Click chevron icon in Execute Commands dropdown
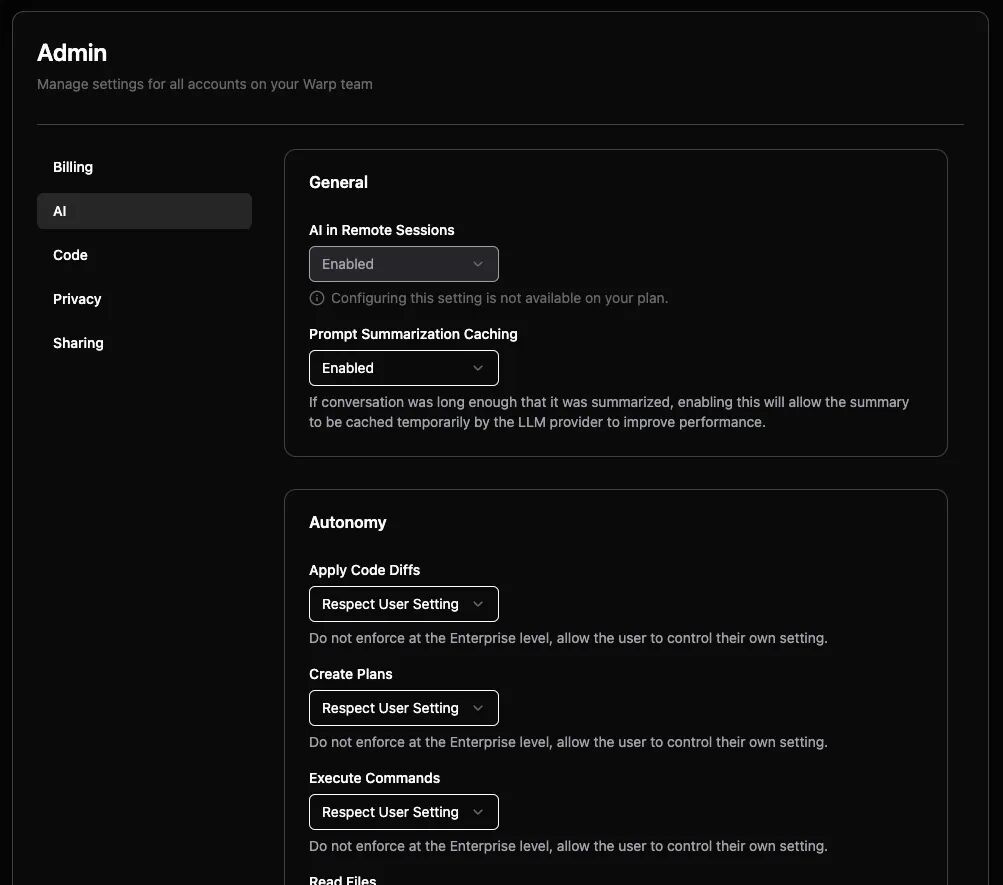This screenshot has height=885, width=1003. pos(478,812)
